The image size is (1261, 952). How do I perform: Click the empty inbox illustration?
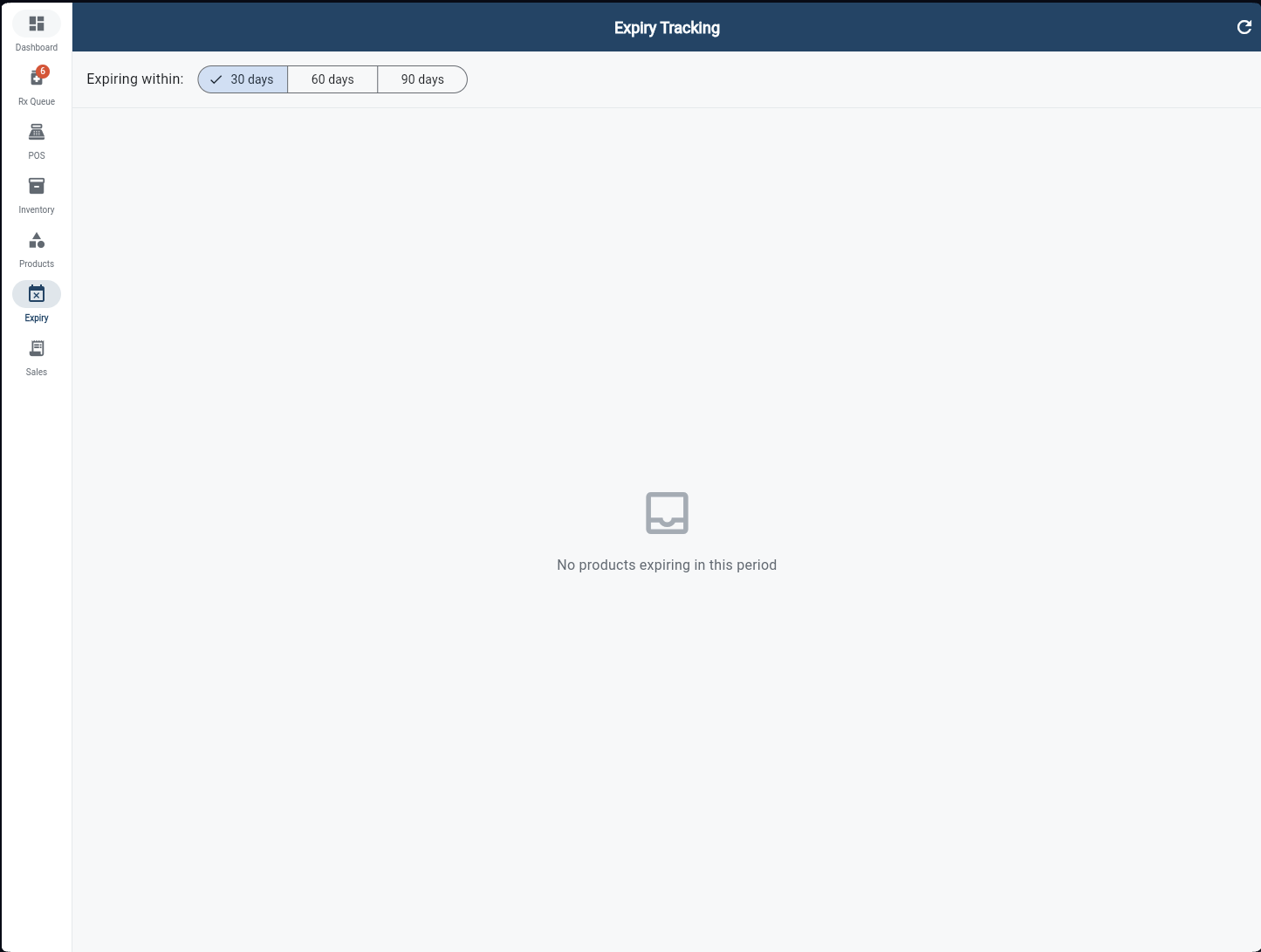666,513
